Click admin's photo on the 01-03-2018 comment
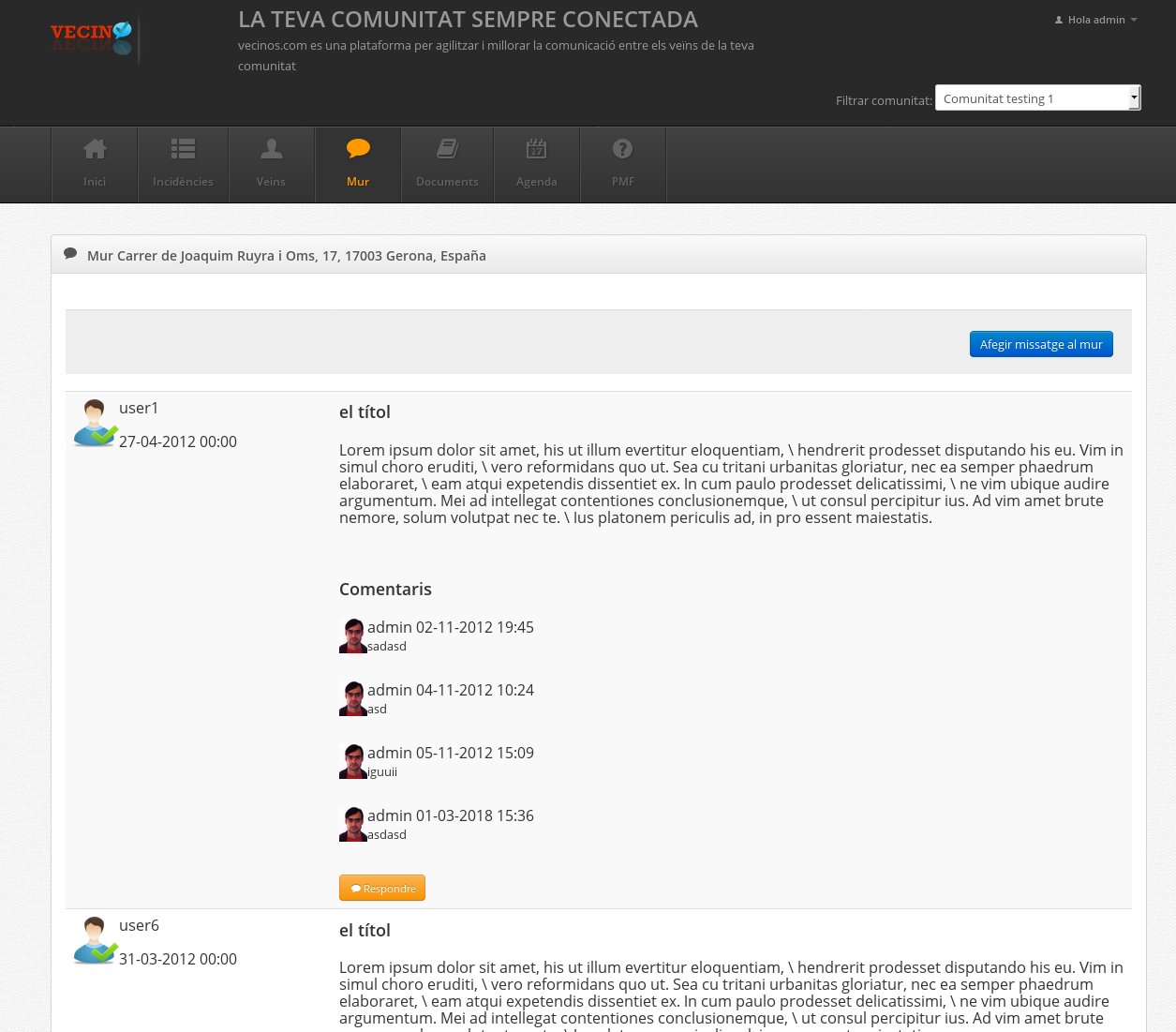1176x1032 pixels. point(352,824)
